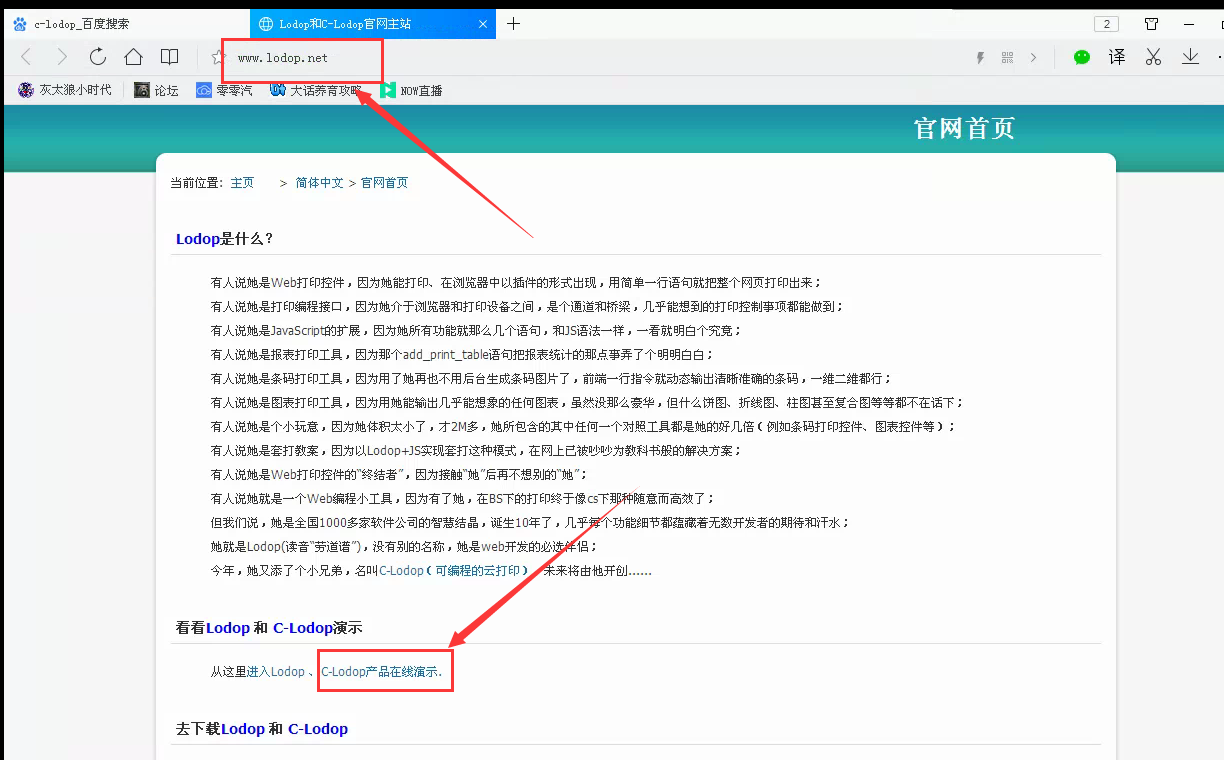This screenshot has height=760, width=1224.
Task: Open the skin/theme shirt icon
Action: (1151, 23)
